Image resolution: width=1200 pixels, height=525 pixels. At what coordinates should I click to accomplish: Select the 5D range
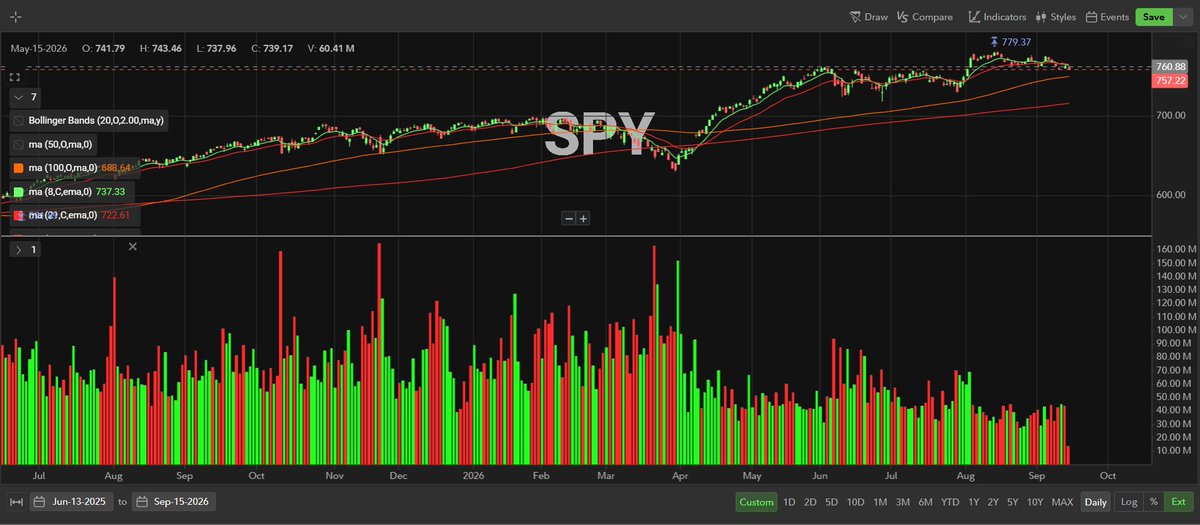coord(831,502)
